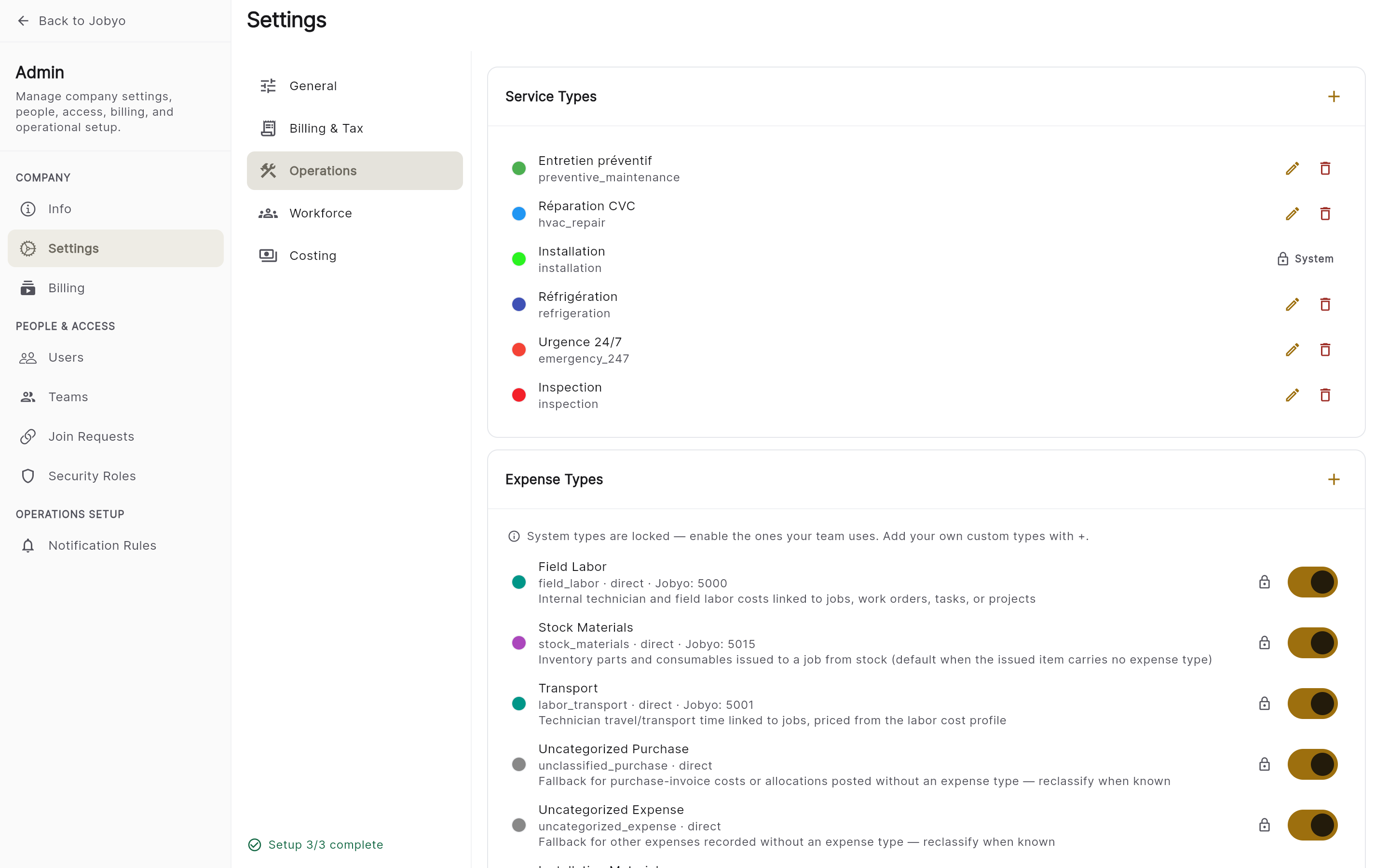Viewport: 1389px width, 868px height.
Task: Go to Security Roles
Action: point(115,476)
